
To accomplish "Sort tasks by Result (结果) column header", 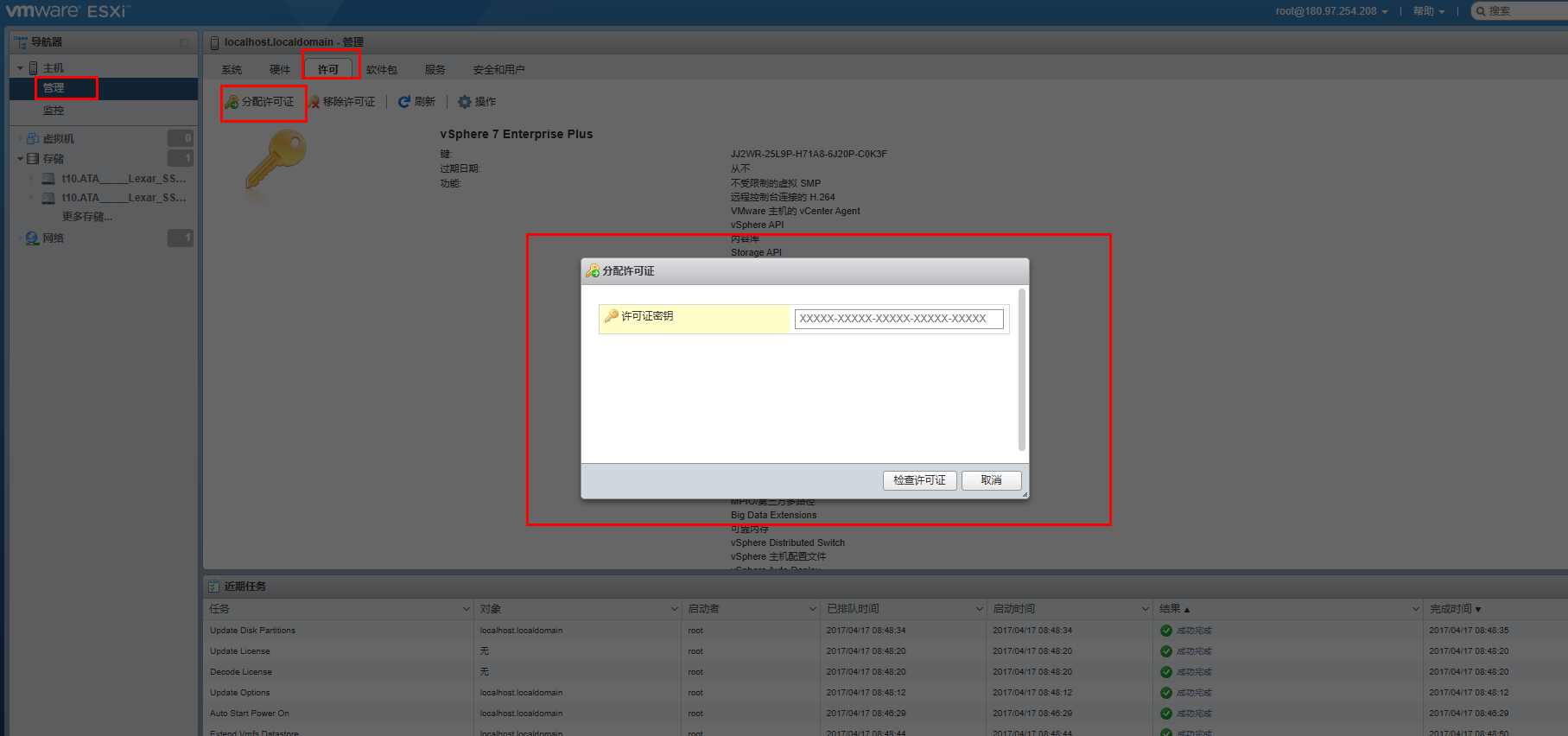I will pyautogui.click(x=1173, y=609).
